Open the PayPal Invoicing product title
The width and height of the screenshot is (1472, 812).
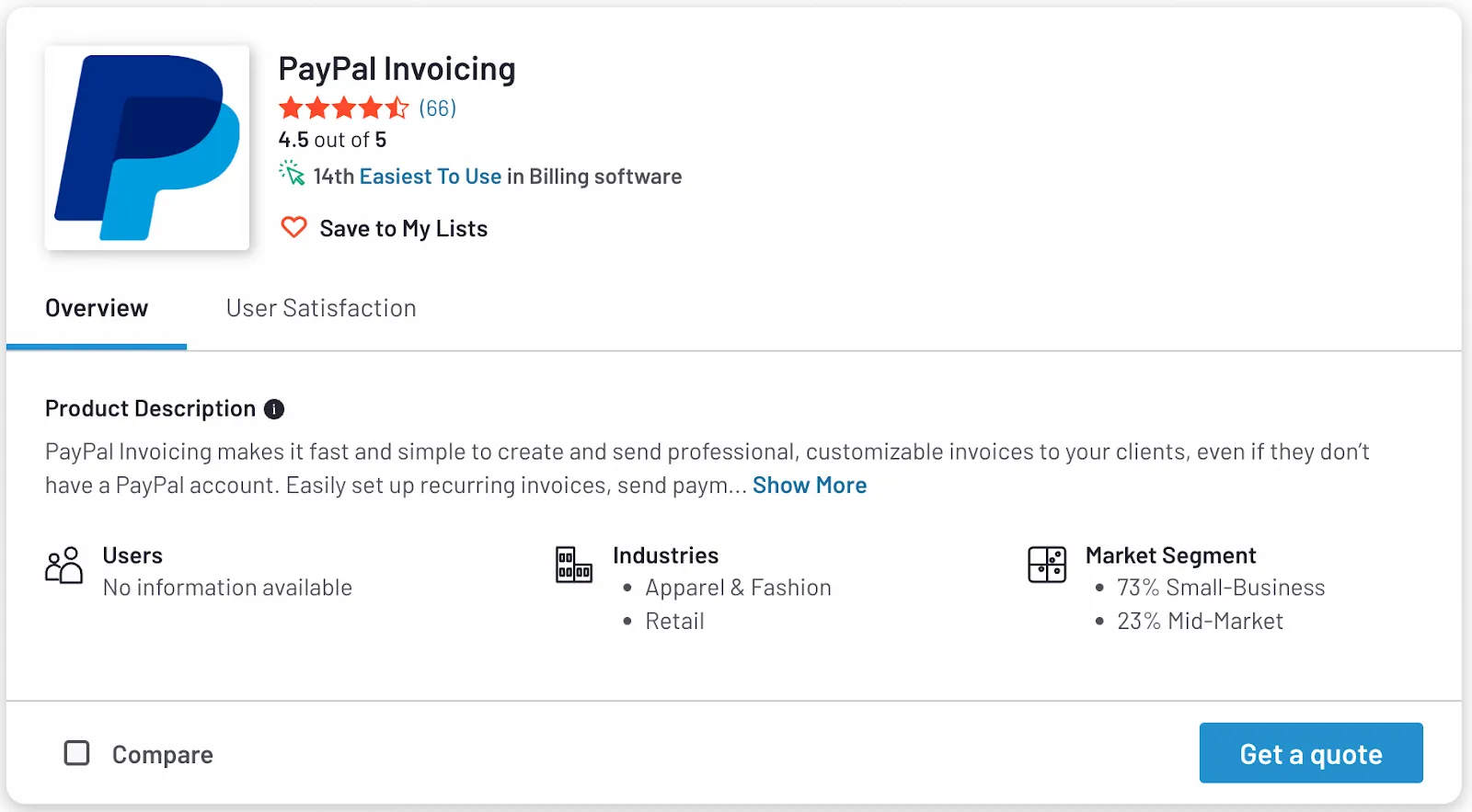397,69
